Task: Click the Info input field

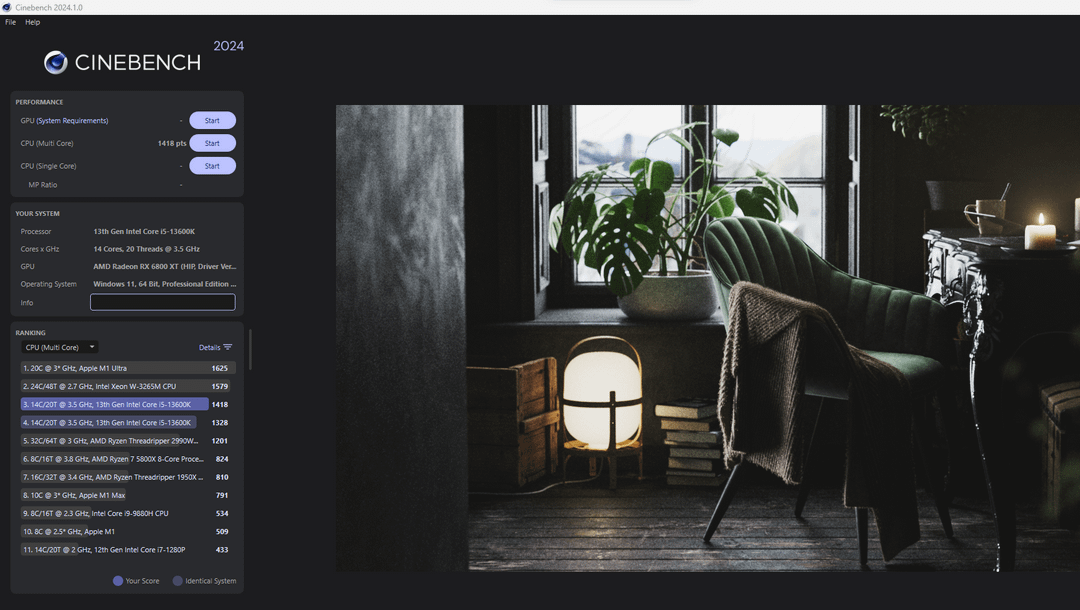Action: click(163, 302)
